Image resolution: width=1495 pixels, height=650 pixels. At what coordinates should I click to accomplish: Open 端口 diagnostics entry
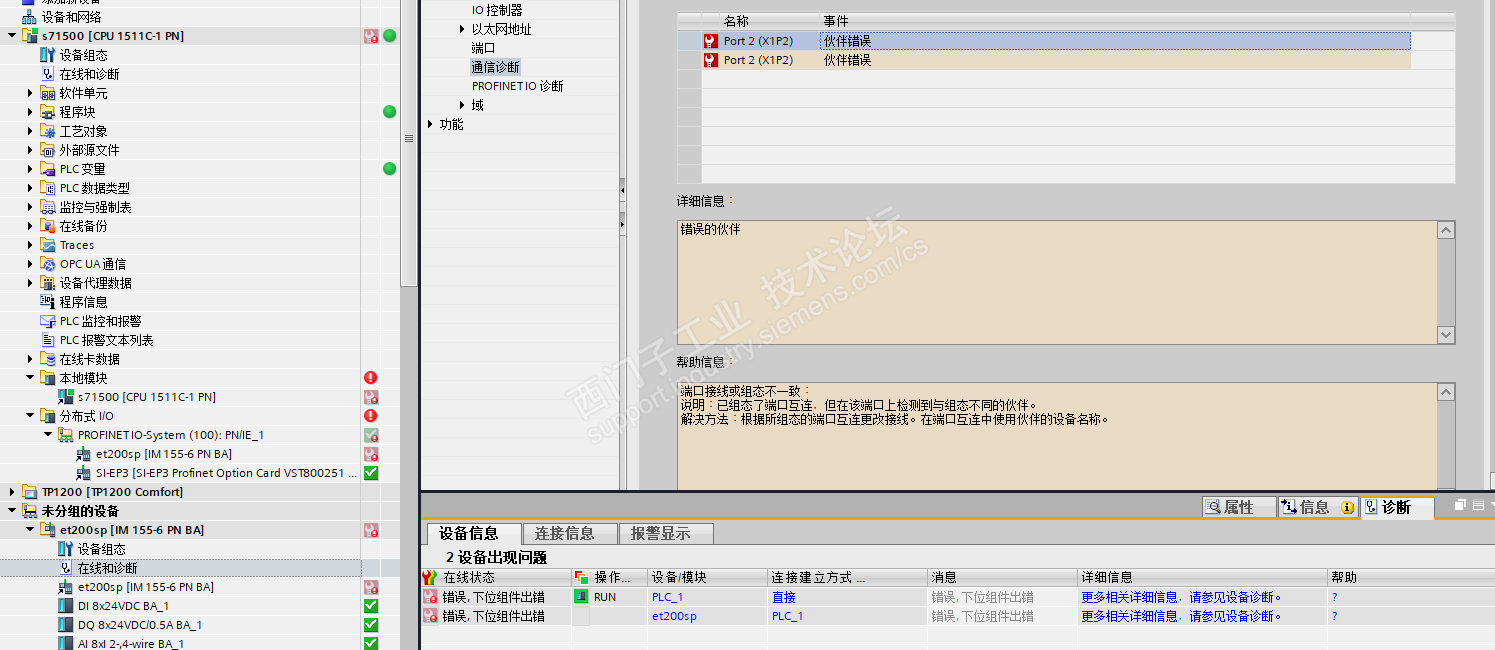(483, 48)
